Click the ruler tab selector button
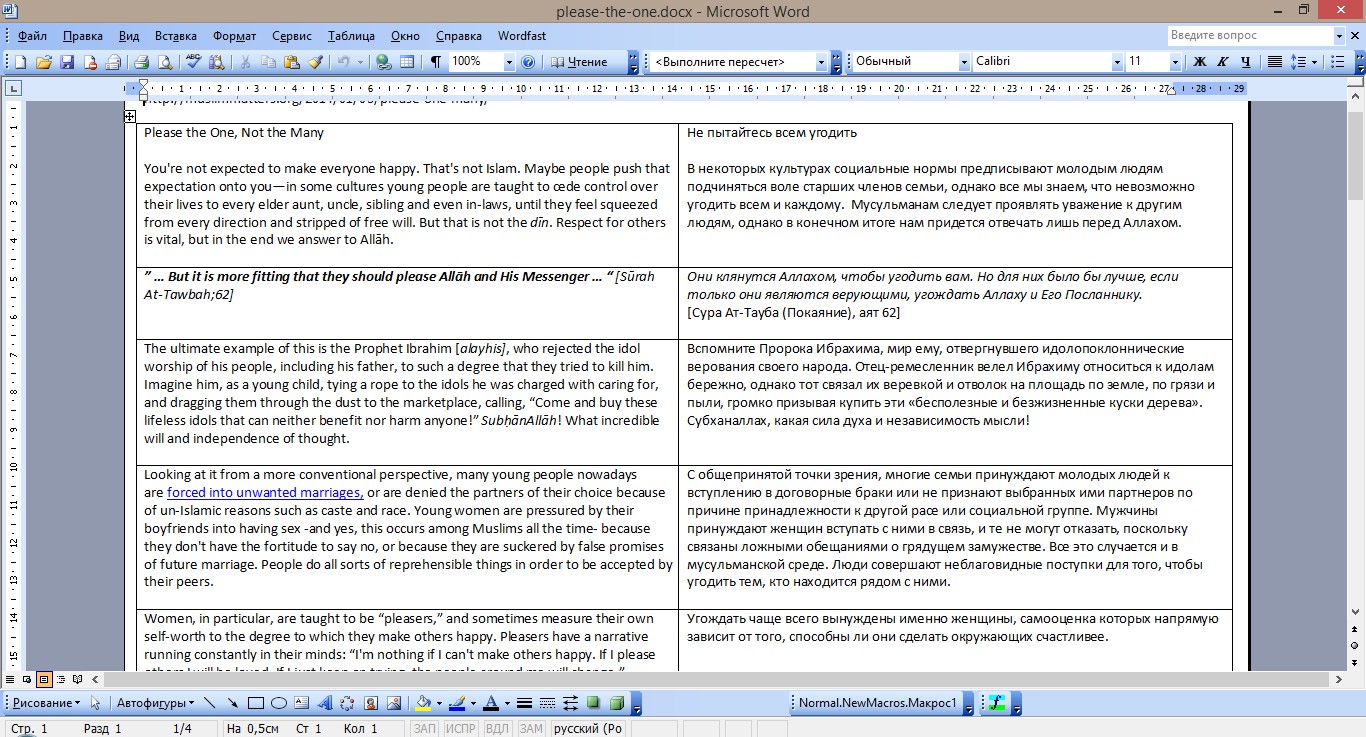The image size is (1366, 737). tap(13, 89)
